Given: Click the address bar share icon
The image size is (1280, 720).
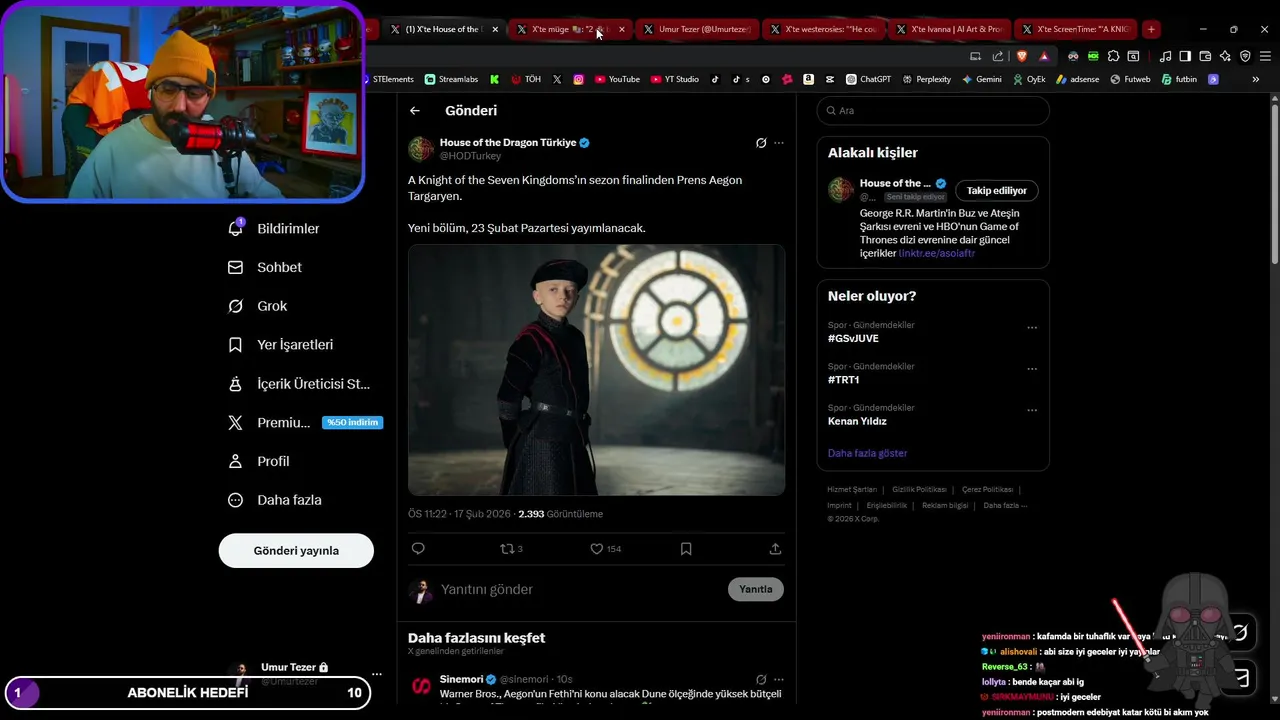Looking at the screenshot, I should pos(998,56).
